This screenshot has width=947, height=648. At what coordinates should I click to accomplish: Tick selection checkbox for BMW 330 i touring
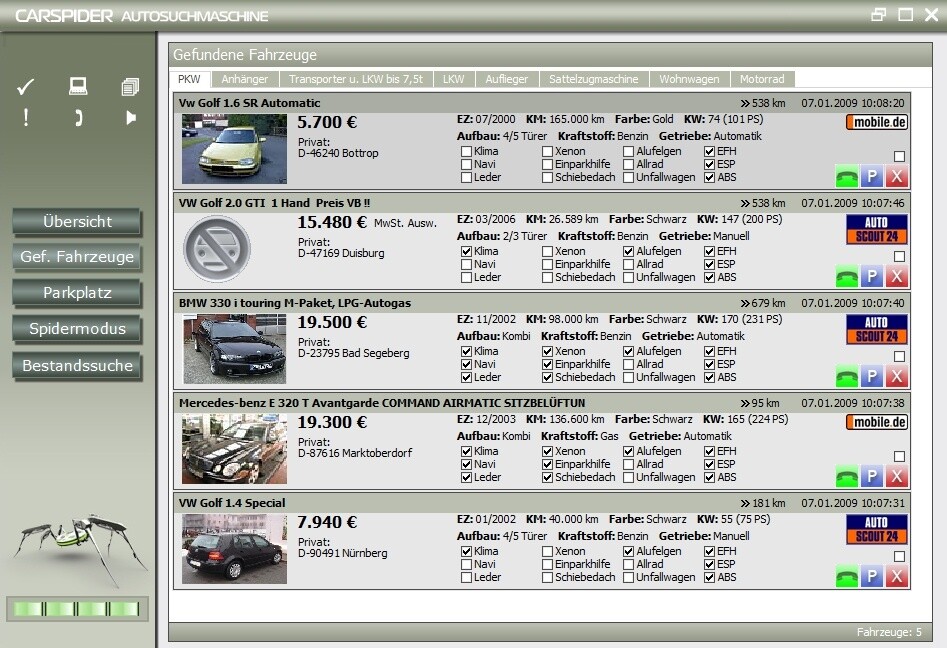[899, 356]
